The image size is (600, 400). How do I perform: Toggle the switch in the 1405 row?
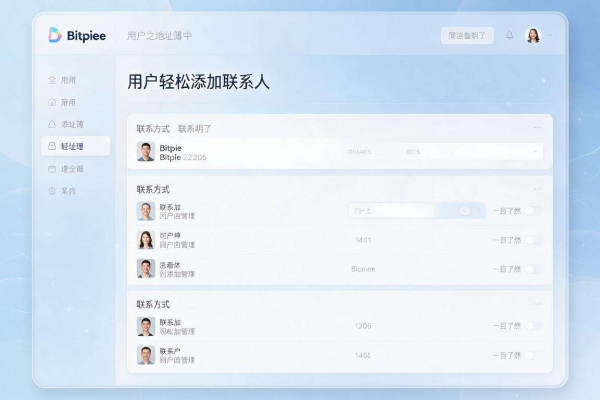click(x=534, y=356)
